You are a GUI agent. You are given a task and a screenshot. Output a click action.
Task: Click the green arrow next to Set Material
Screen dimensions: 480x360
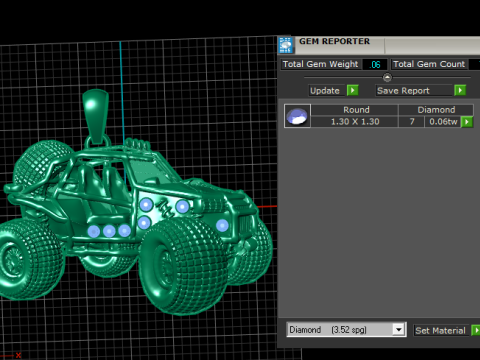point(476,330)
